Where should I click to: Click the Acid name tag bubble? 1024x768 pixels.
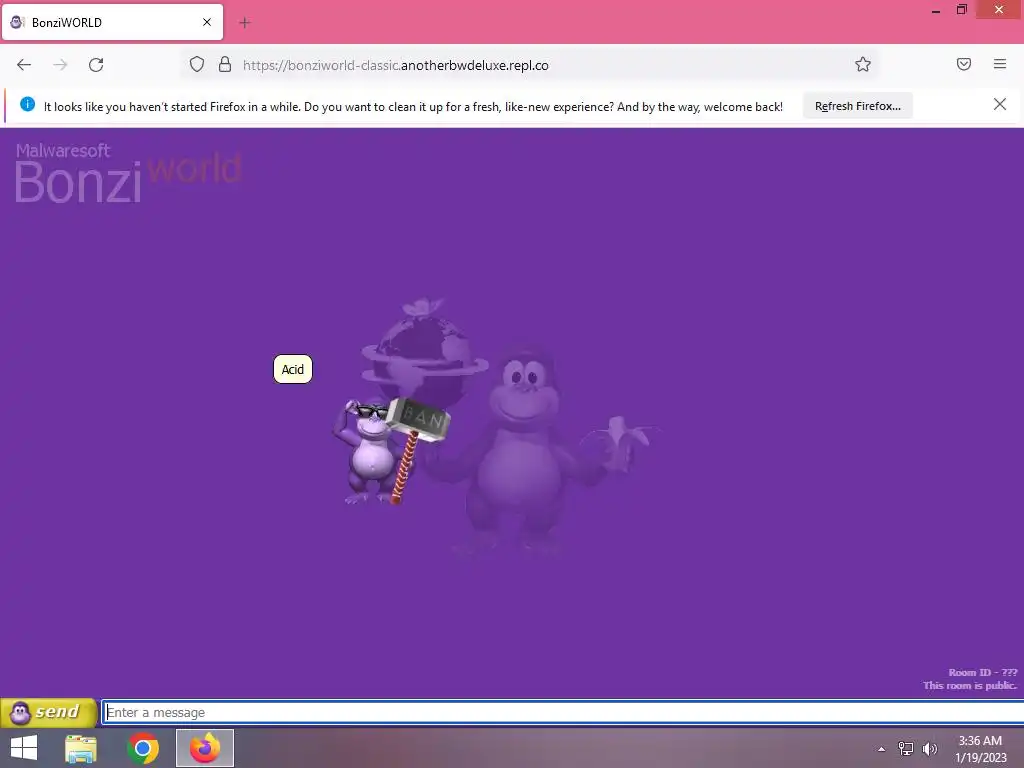pyautogui.click(x=293, y=370)
